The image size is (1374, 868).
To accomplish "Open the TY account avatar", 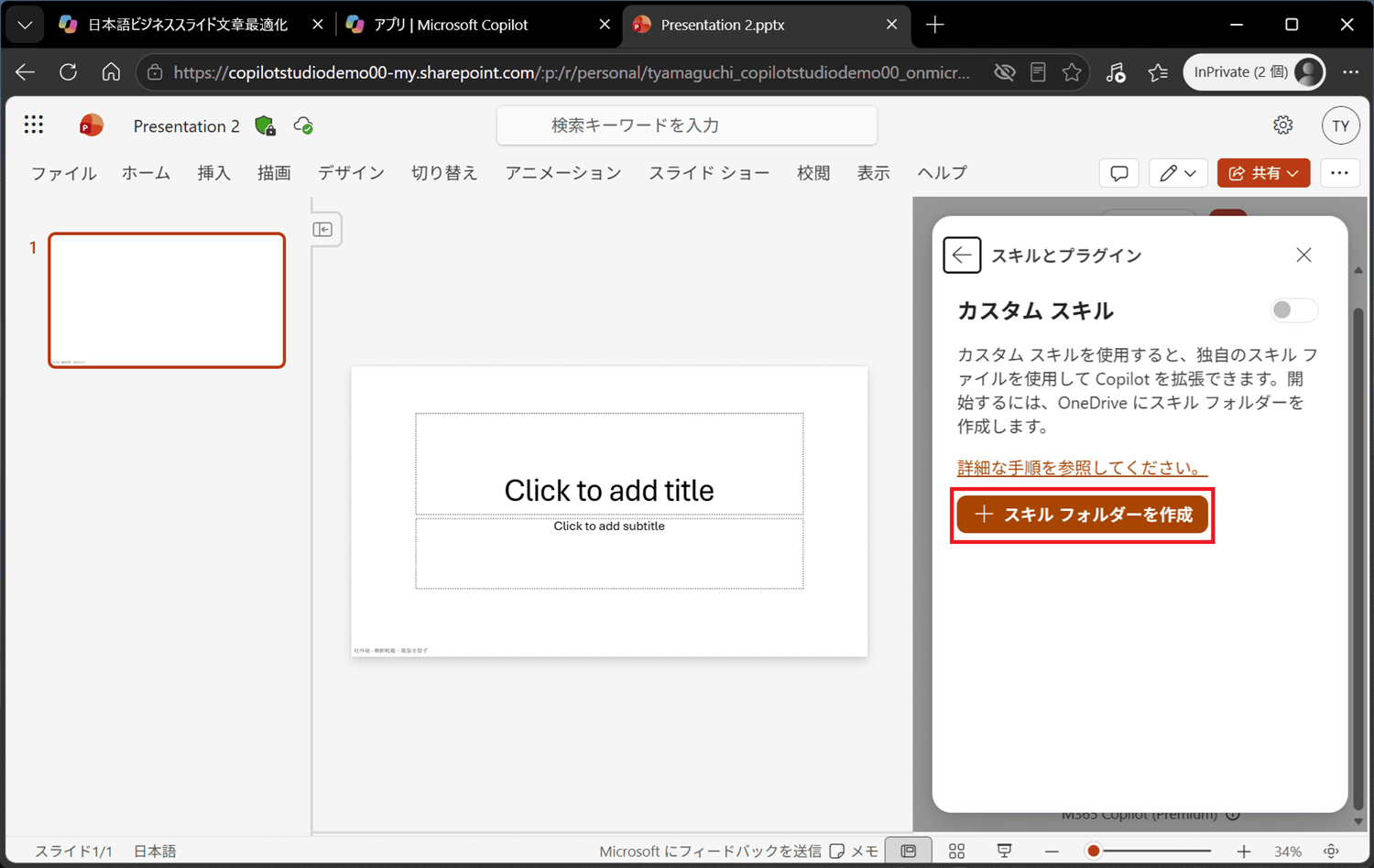I will 1340,125.
